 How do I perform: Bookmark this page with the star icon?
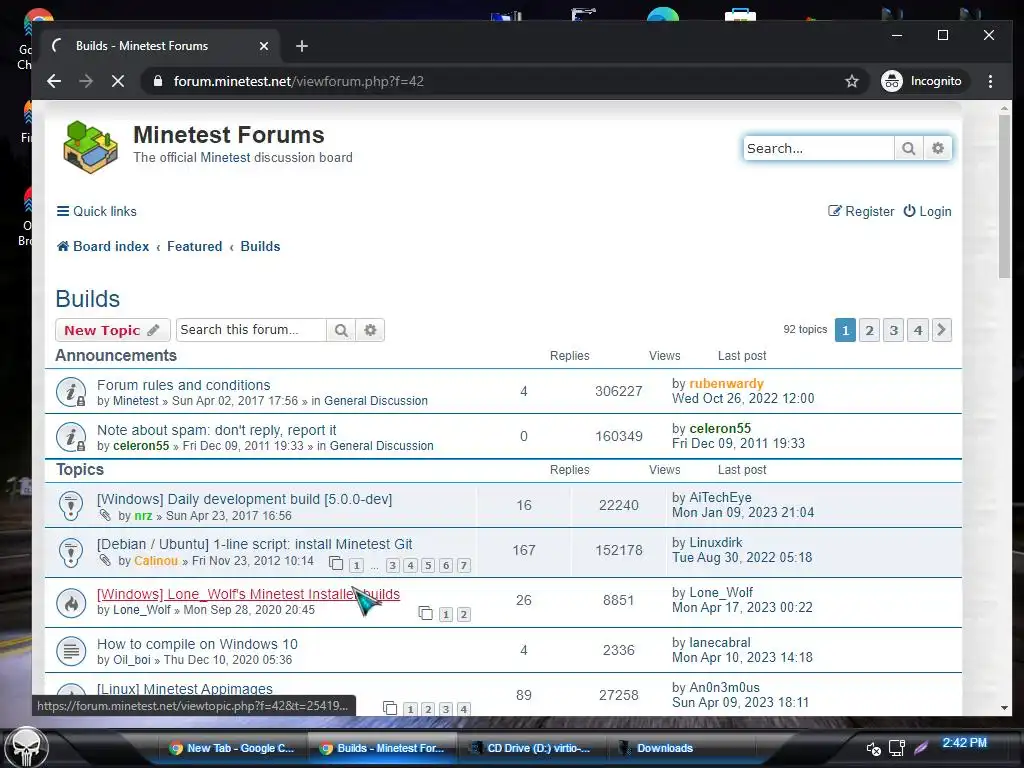(852, 81)
